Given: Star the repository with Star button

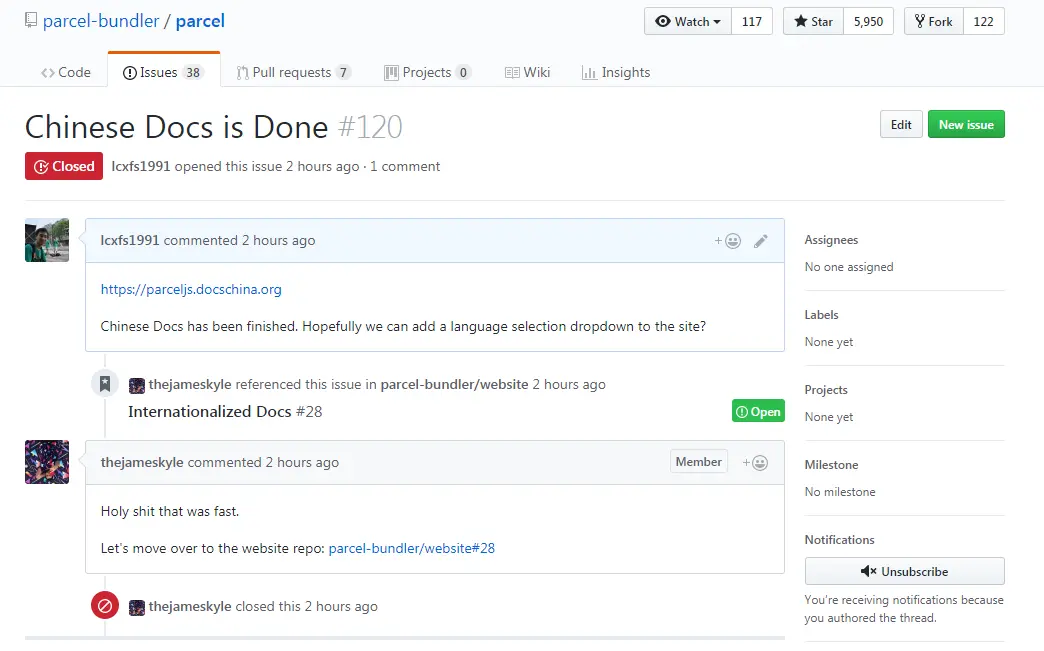Looking at the screenshot, I should click(x=814, y=21).
